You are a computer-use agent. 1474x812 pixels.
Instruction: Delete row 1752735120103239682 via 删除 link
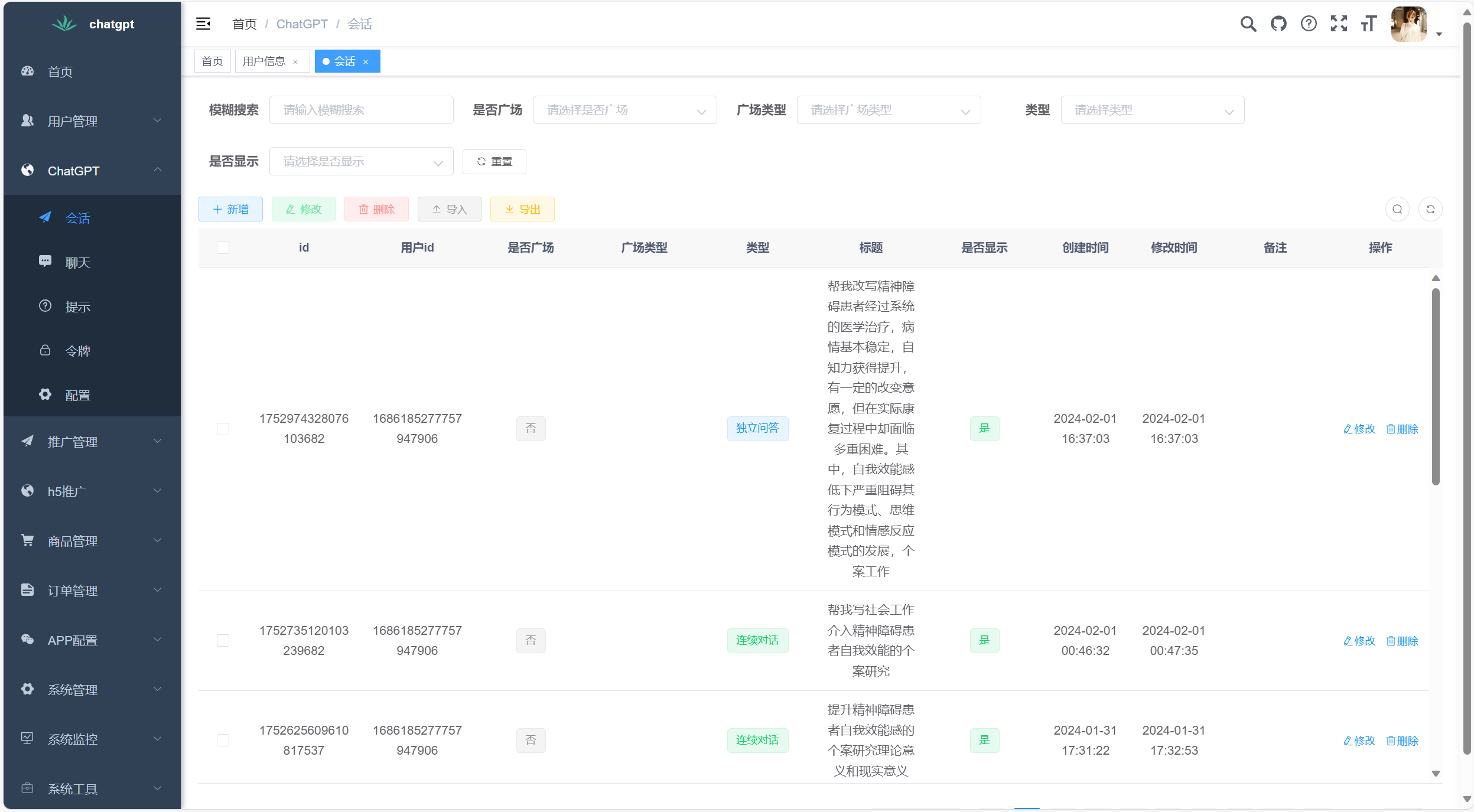pyautogui.click(x=1402, y=641)
